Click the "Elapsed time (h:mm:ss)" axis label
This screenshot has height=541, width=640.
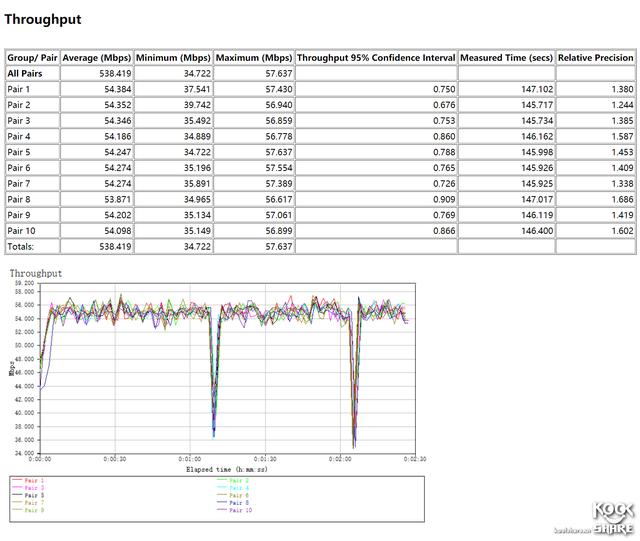point(227,469)
